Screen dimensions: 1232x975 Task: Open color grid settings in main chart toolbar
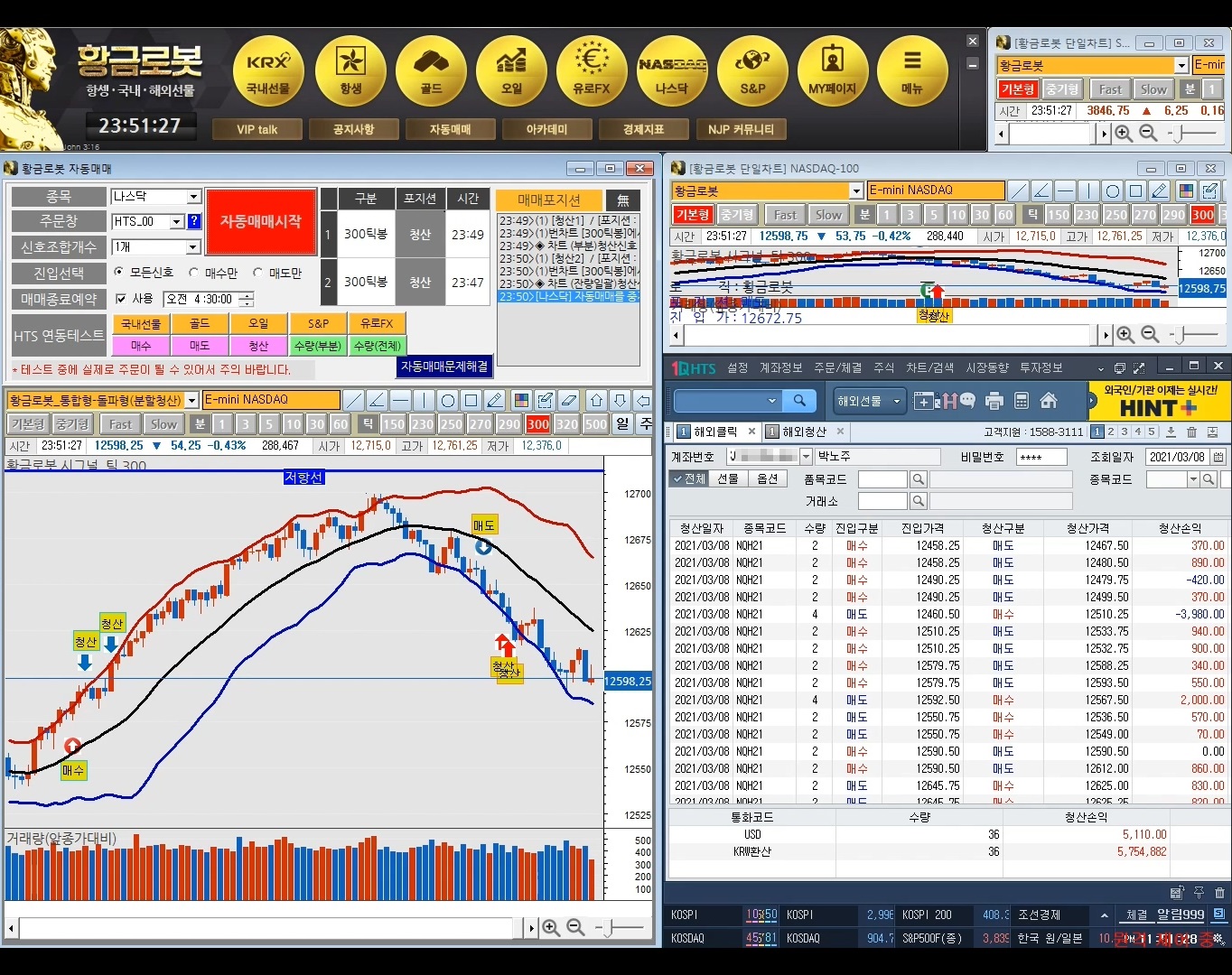pos(521,400)
